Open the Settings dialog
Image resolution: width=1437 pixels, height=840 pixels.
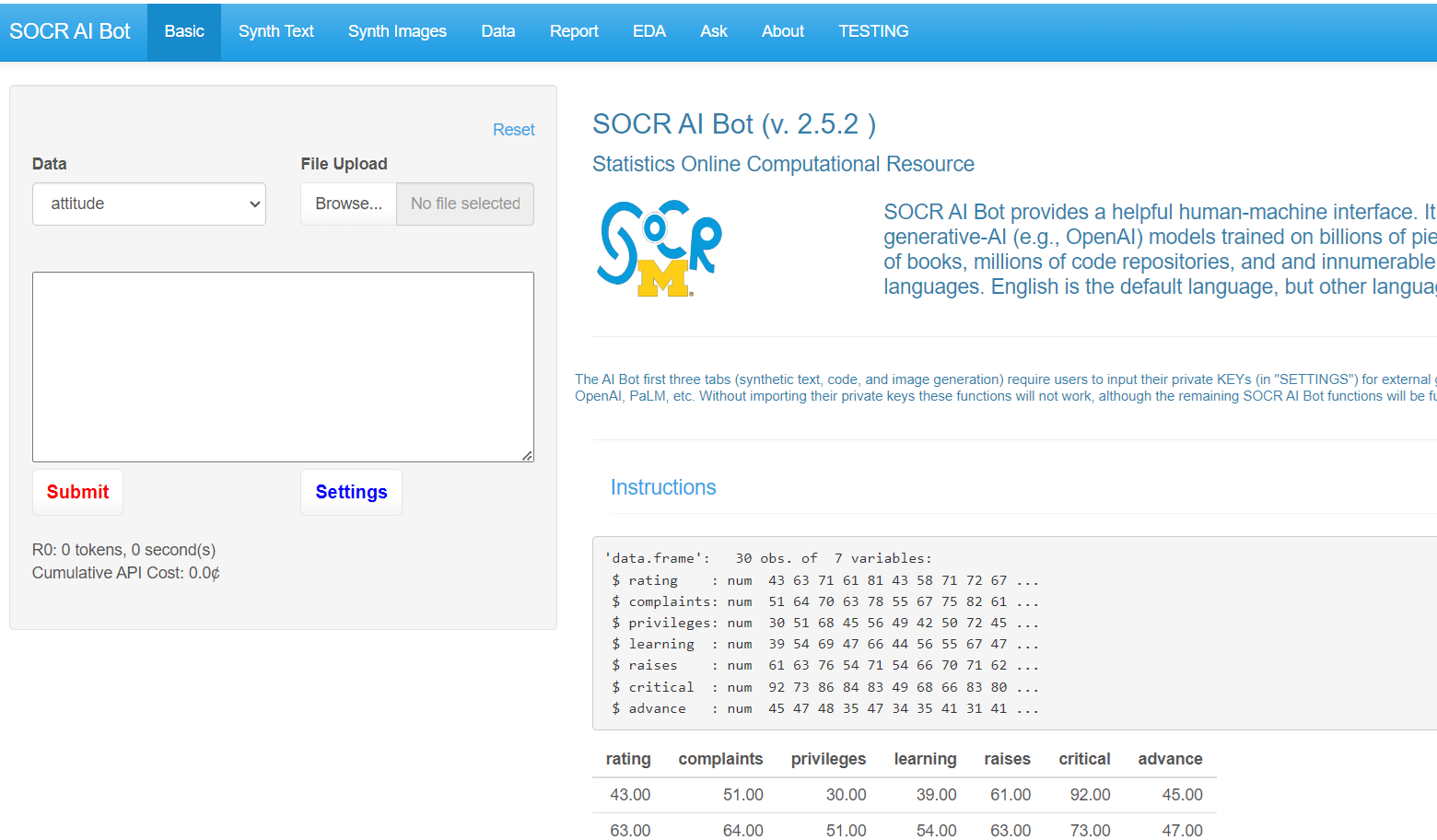click(x=351, y=492)
